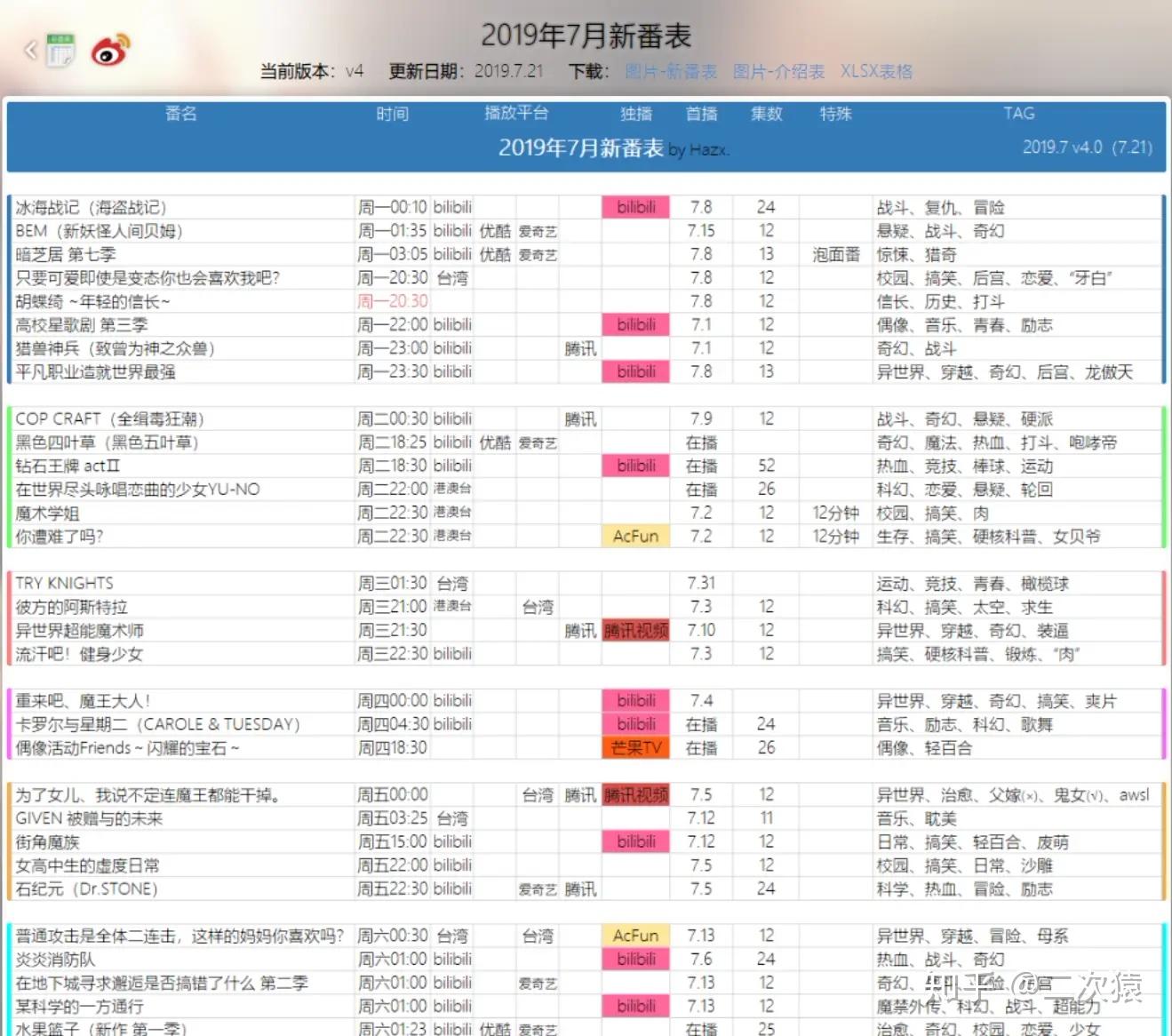Select 只要可爱即使是变态你也会喜欢我吧? title
The height and width of the screenshot is (1036, 1172).
click(x=147, y=278)
